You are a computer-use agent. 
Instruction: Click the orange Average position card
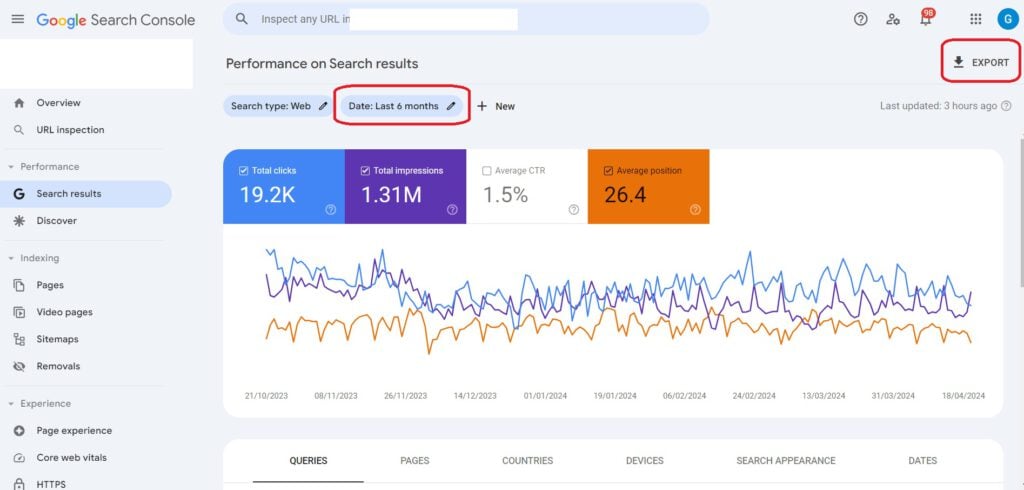coord(648,187)
